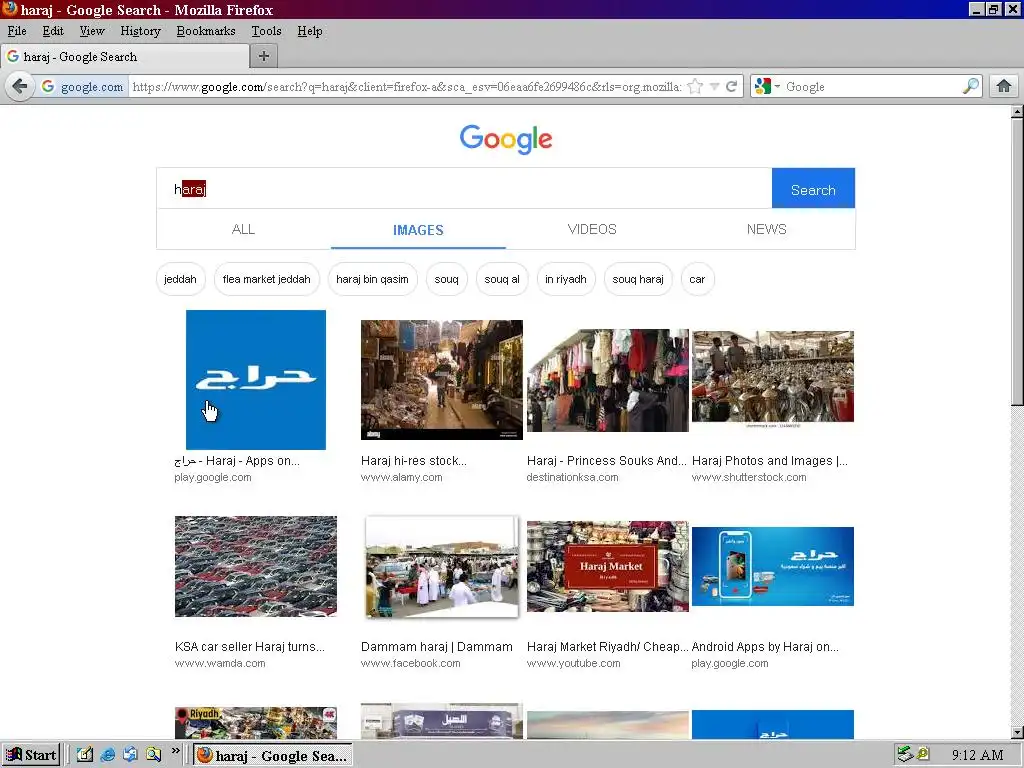Select the 'jeddah' suggestion chip
Screen dimensions: 1024x768
click(x=180, y=279)
